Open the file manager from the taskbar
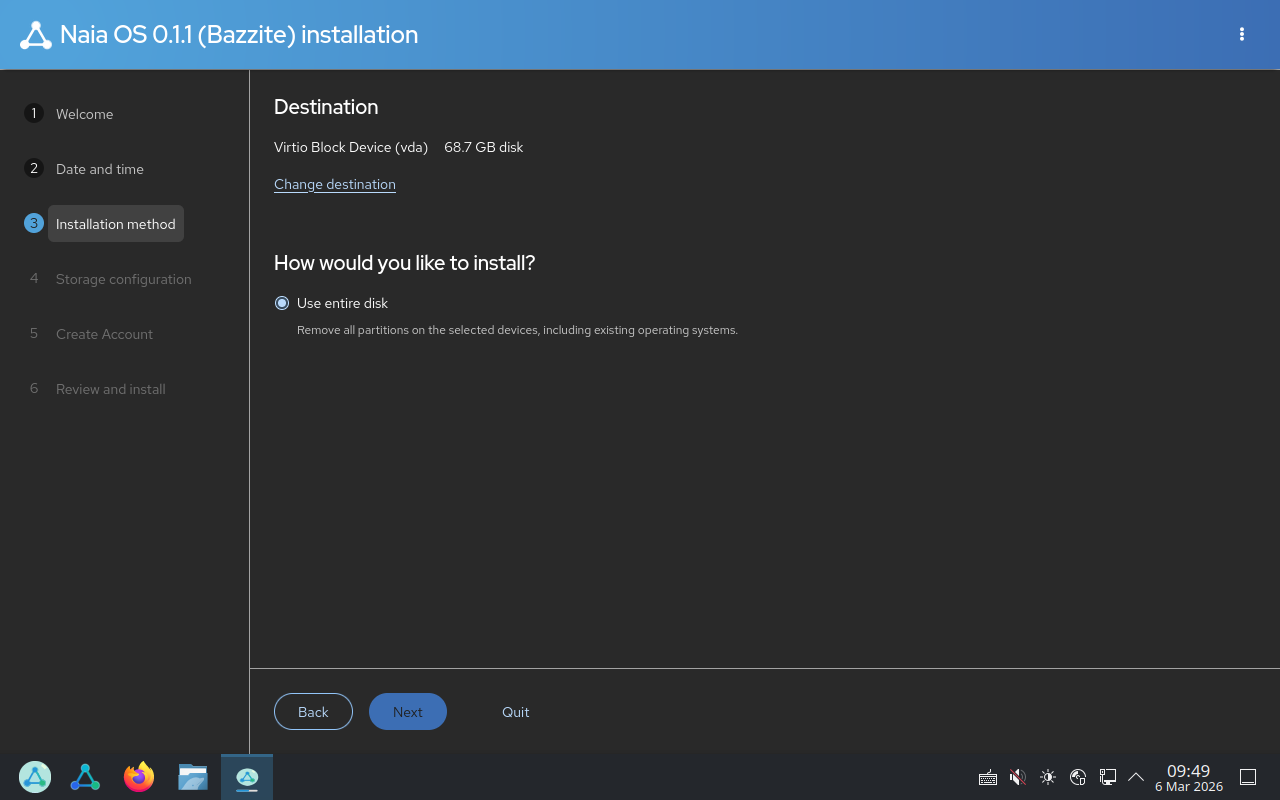The height and width of the screenshot is (800, 1280). [x=193, y=777]
